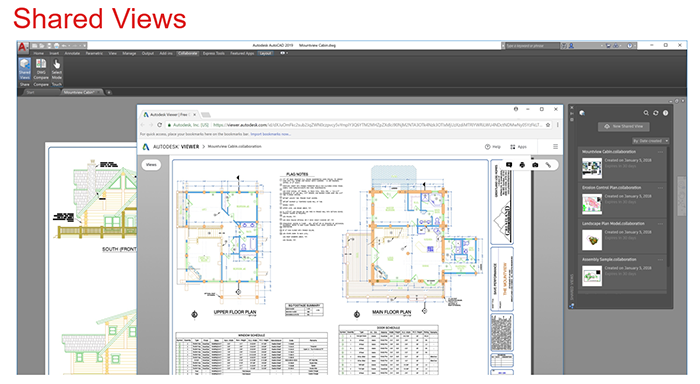Viewport: 700px width, 384px height.
Task: Click the link share icon in viewer
Action: point(548,165)
